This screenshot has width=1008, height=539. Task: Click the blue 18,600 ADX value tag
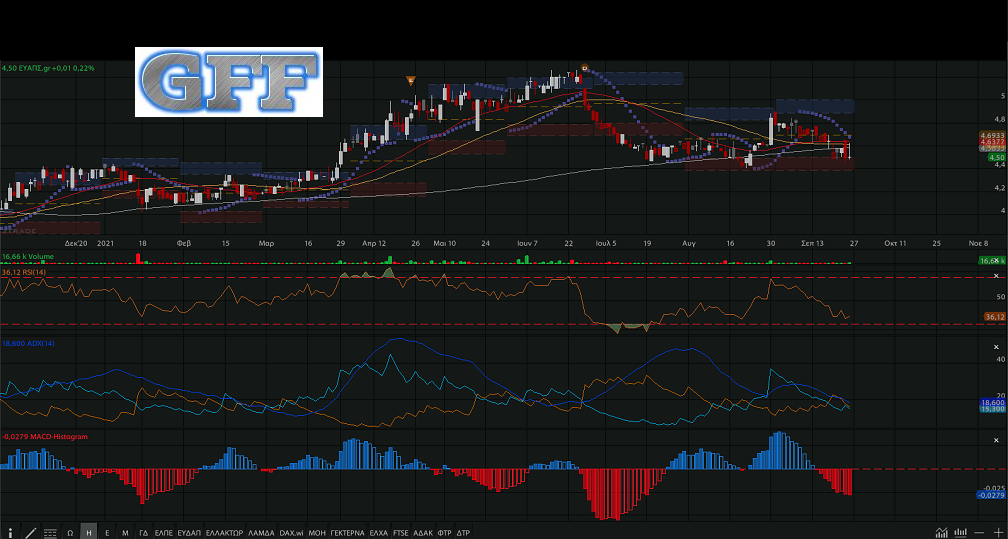(993, 402)
